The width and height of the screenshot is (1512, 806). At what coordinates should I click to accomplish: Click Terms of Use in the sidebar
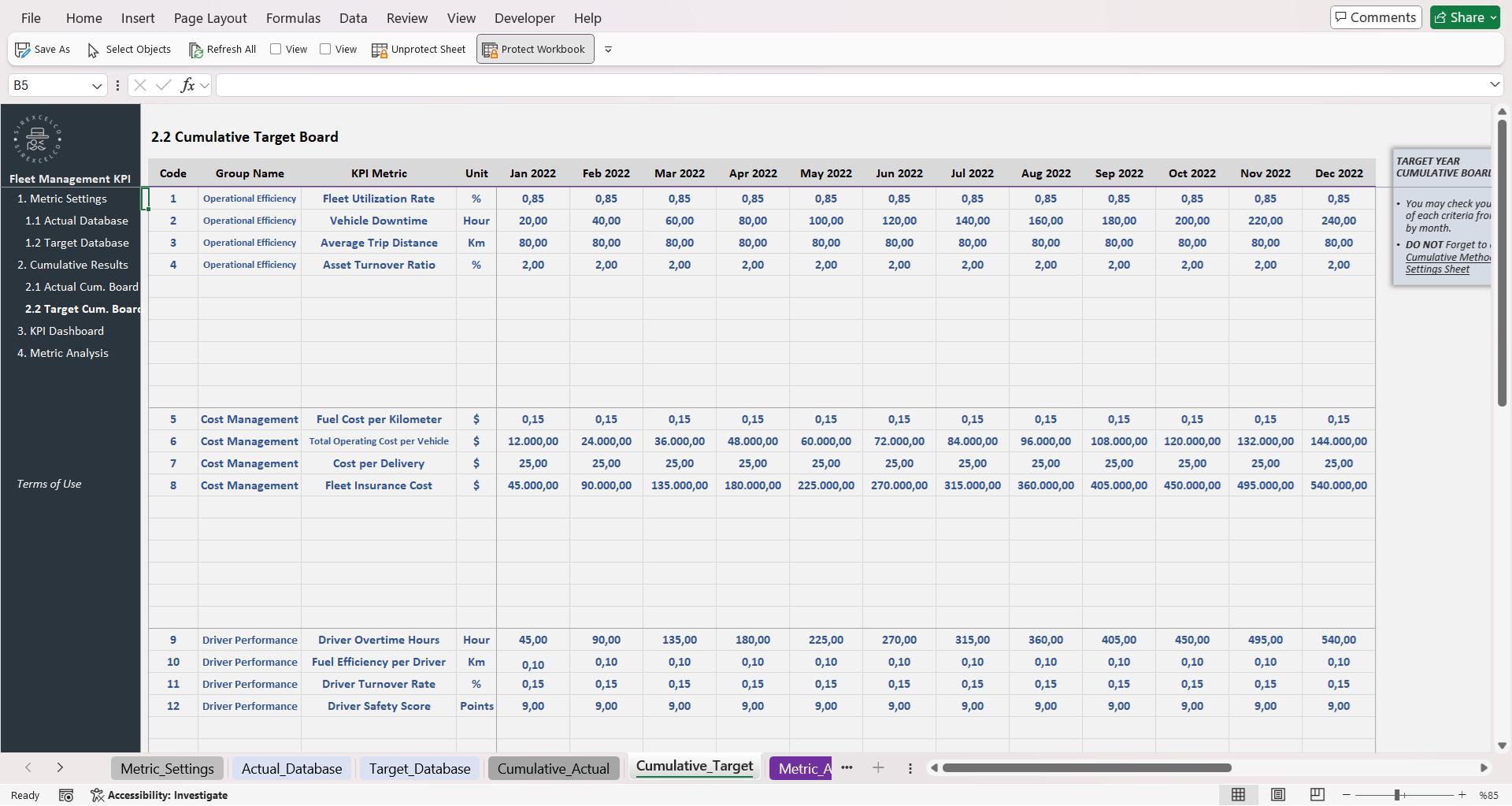pos(48,484)
